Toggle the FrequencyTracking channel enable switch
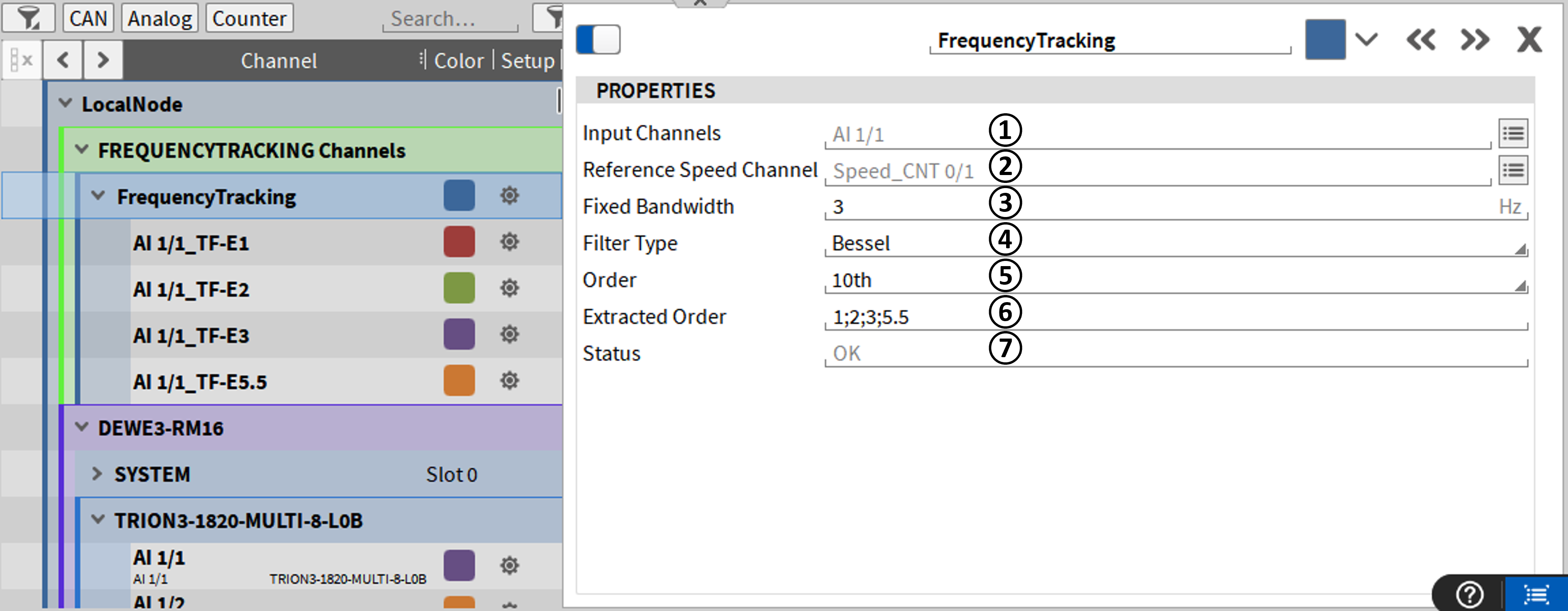This screenshot has width=1568, height=611. (598, 40)
